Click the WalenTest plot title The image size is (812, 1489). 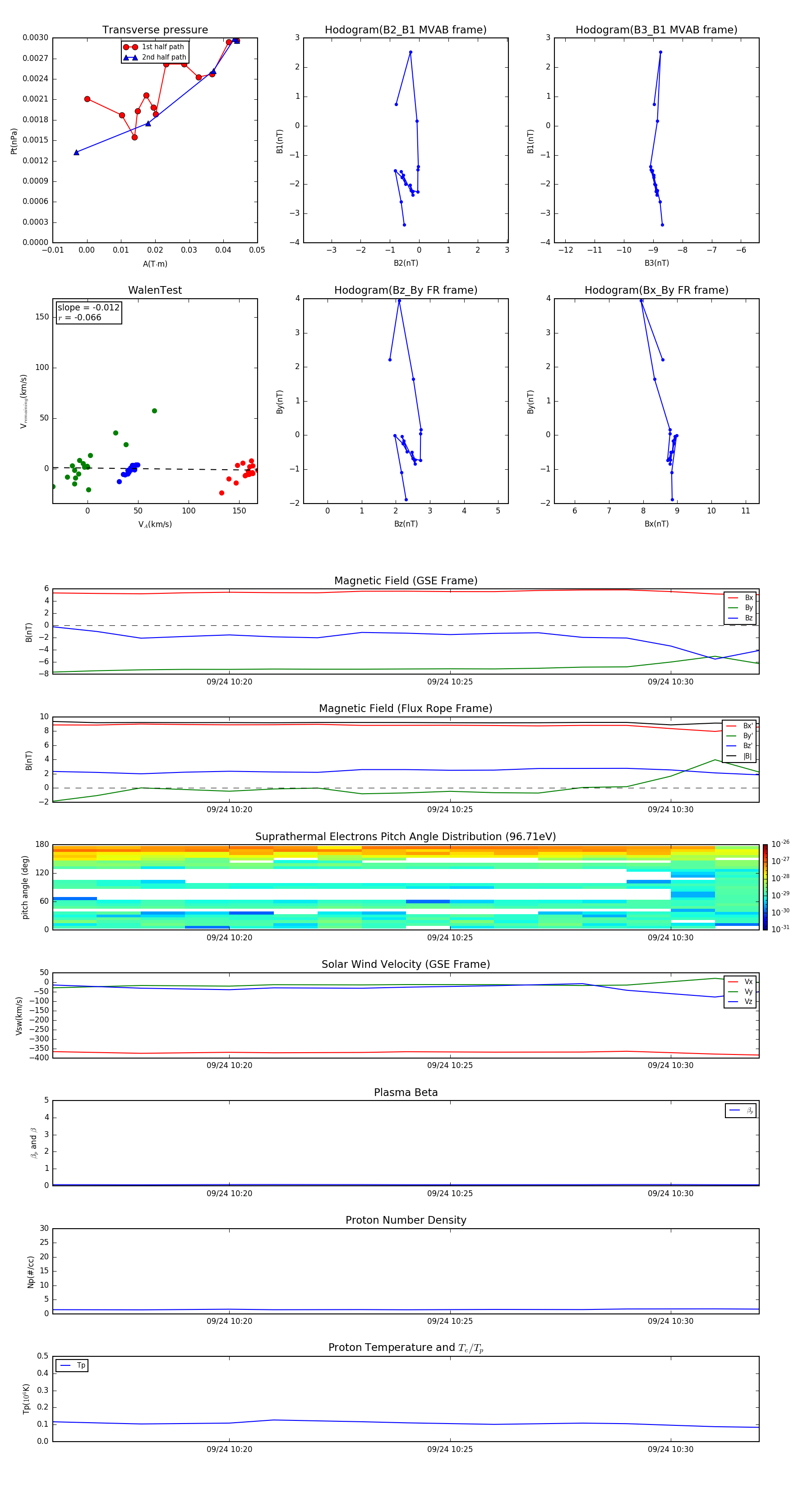(155, 290)
